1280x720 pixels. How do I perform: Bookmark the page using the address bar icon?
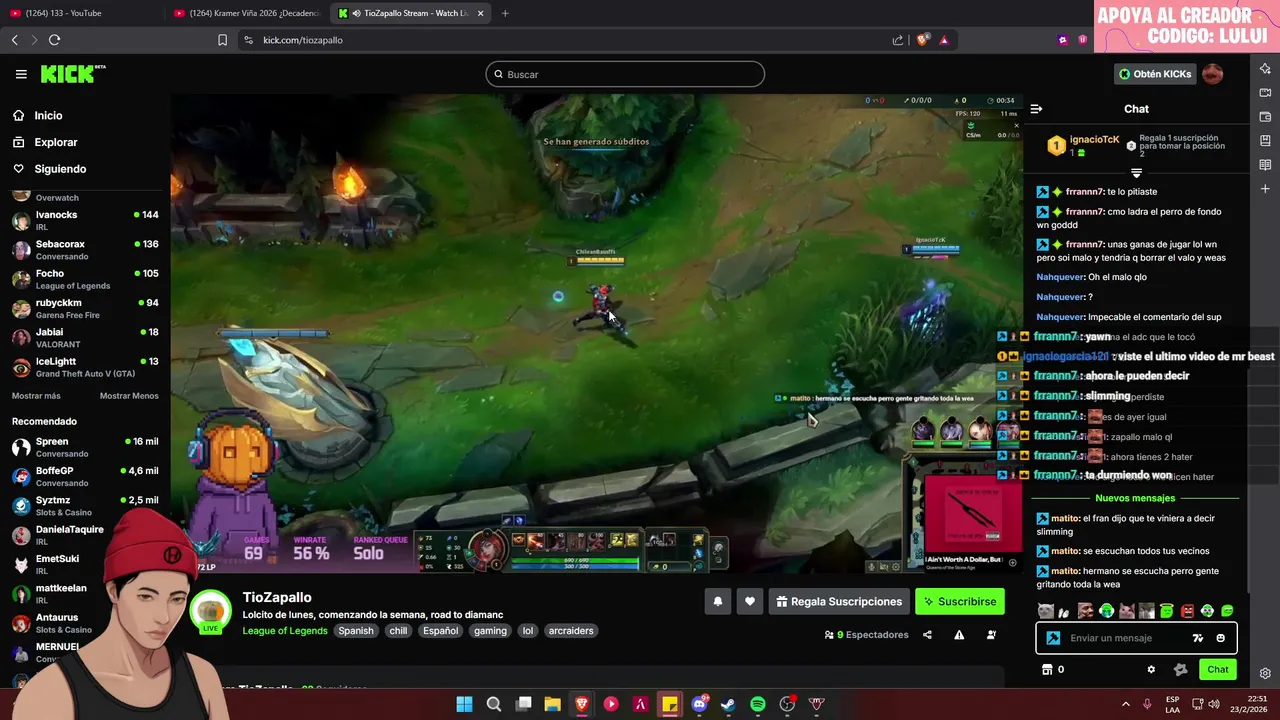pos(222,40)
